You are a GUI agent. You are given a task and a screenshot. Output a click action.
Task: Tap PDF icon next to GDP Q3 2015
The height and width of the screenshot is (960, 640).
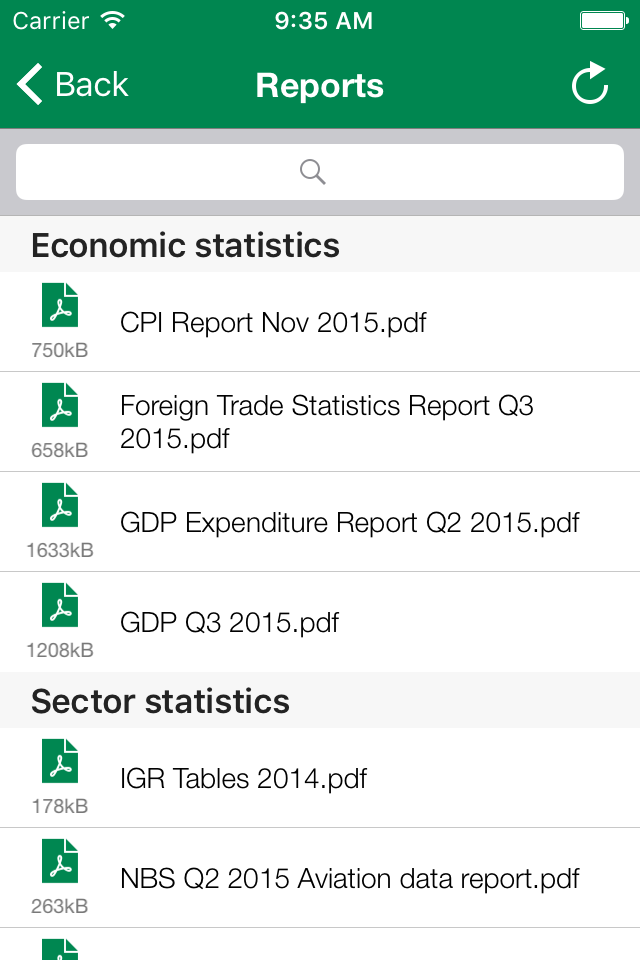(x=60, y=606)
